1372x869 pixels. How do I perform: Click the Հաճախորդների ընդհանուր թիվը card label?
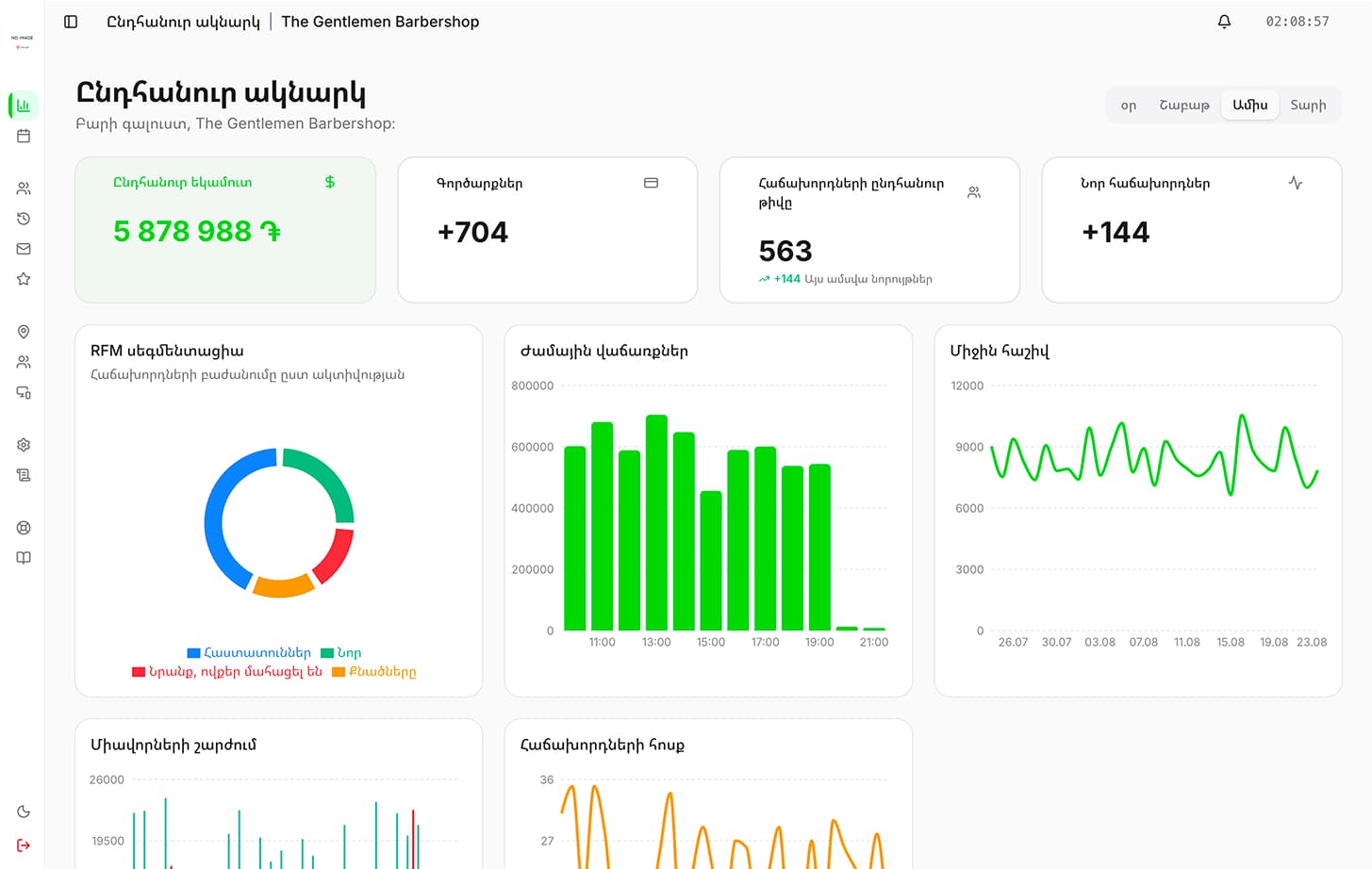point(851,192)
